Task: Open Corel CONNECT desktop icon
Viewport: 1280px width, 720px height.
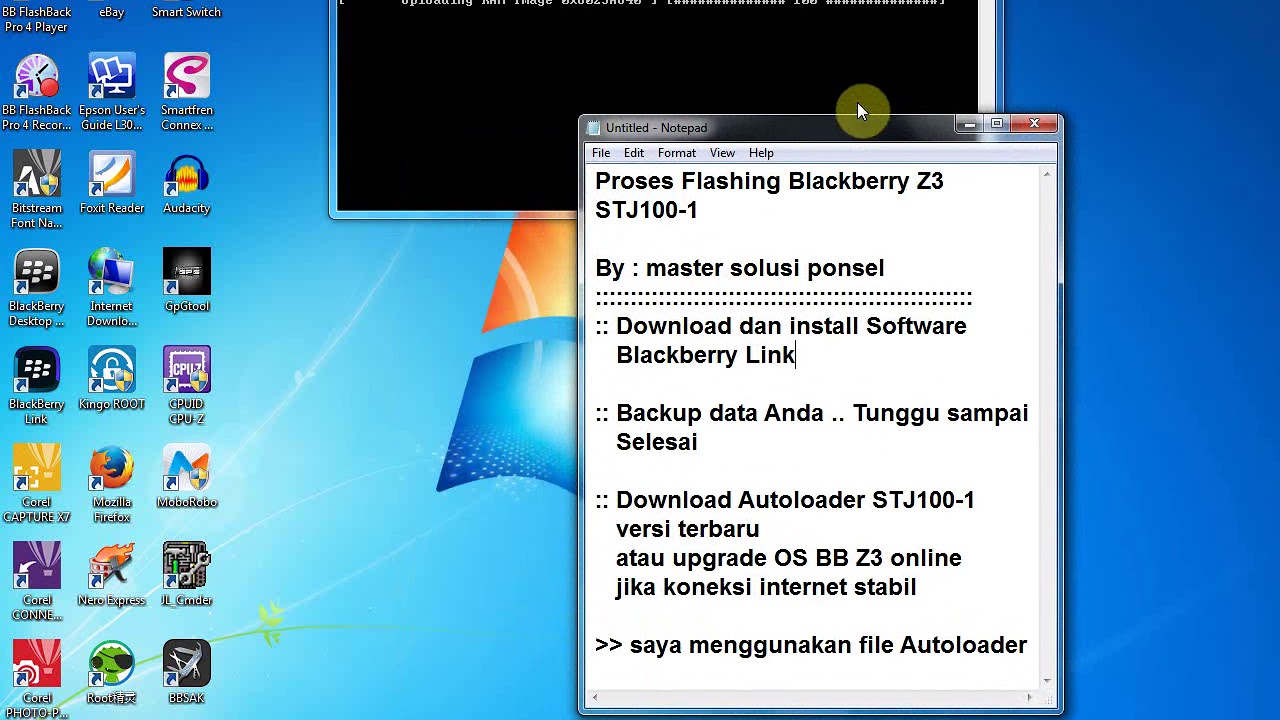Action: point(37,582)
